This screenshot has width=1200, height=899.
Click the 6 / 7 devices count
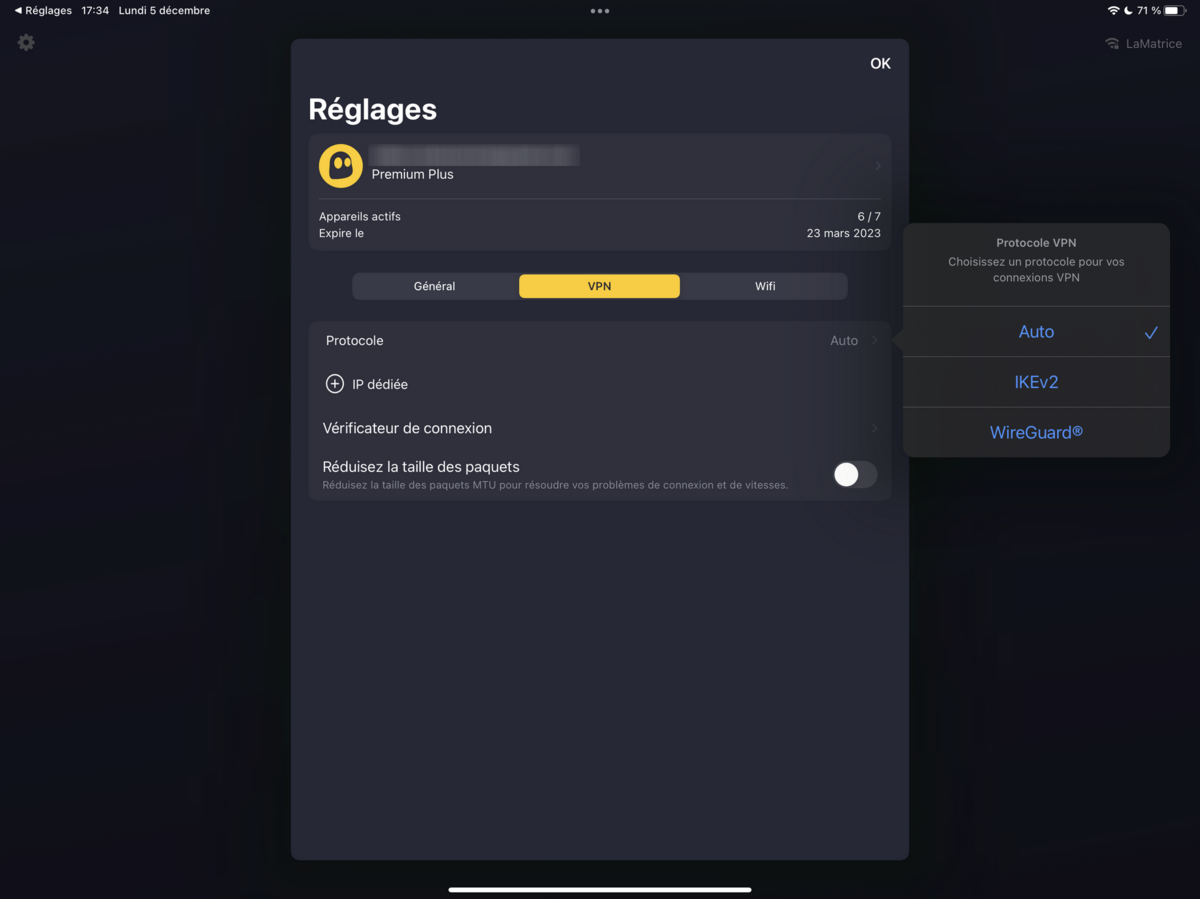click(869, 216)
